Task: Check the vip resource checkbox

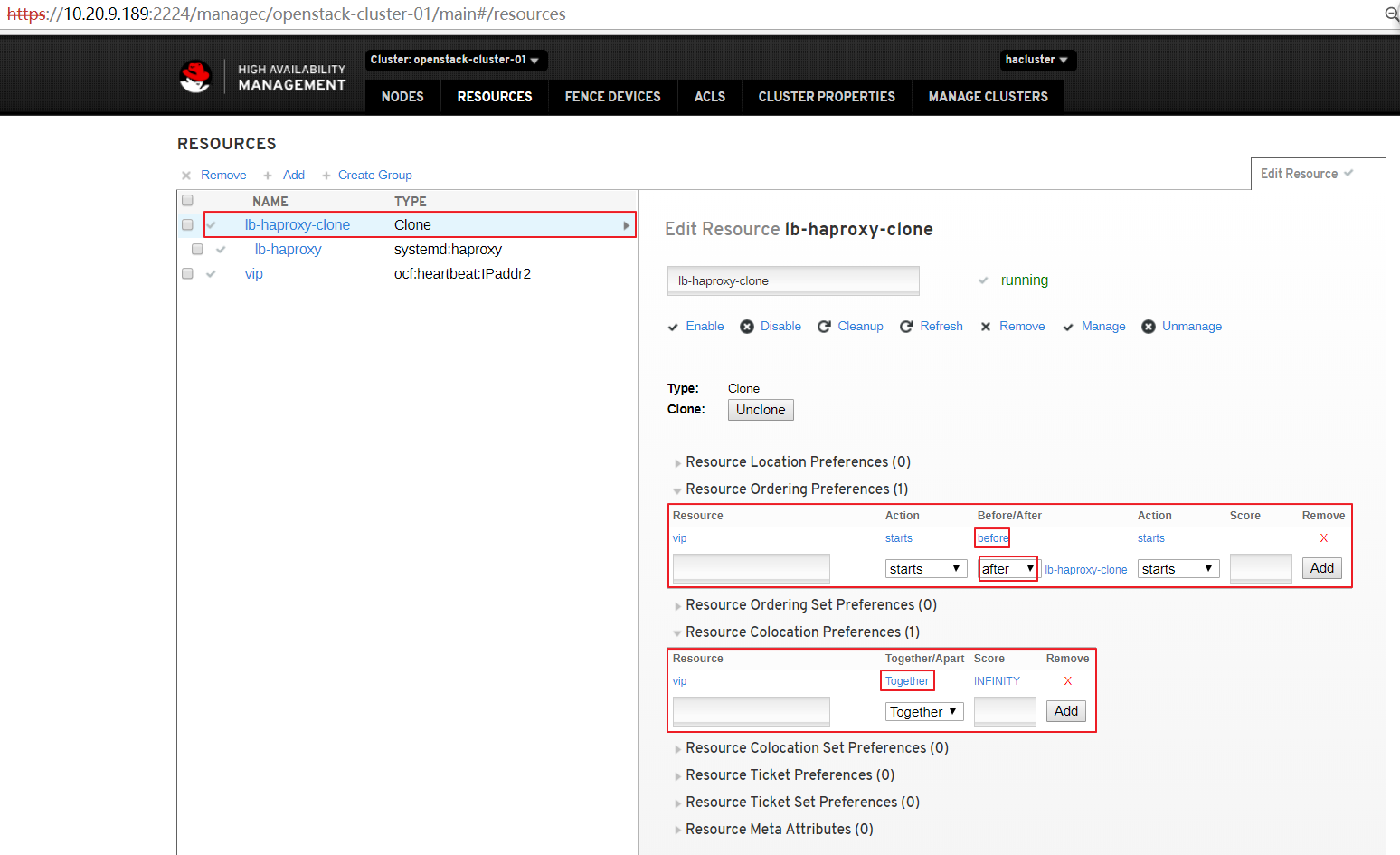Action: 188,274
